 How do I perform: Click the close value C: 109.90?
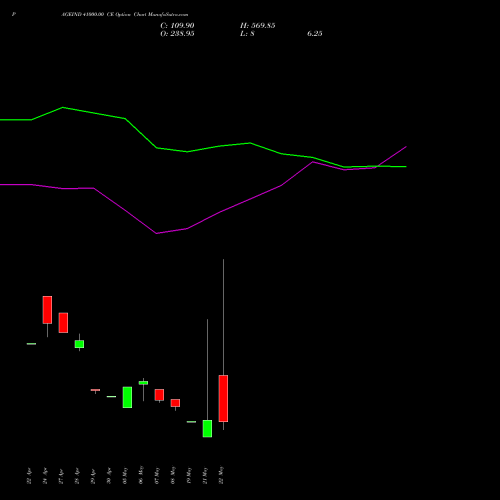tap(177, 26)
